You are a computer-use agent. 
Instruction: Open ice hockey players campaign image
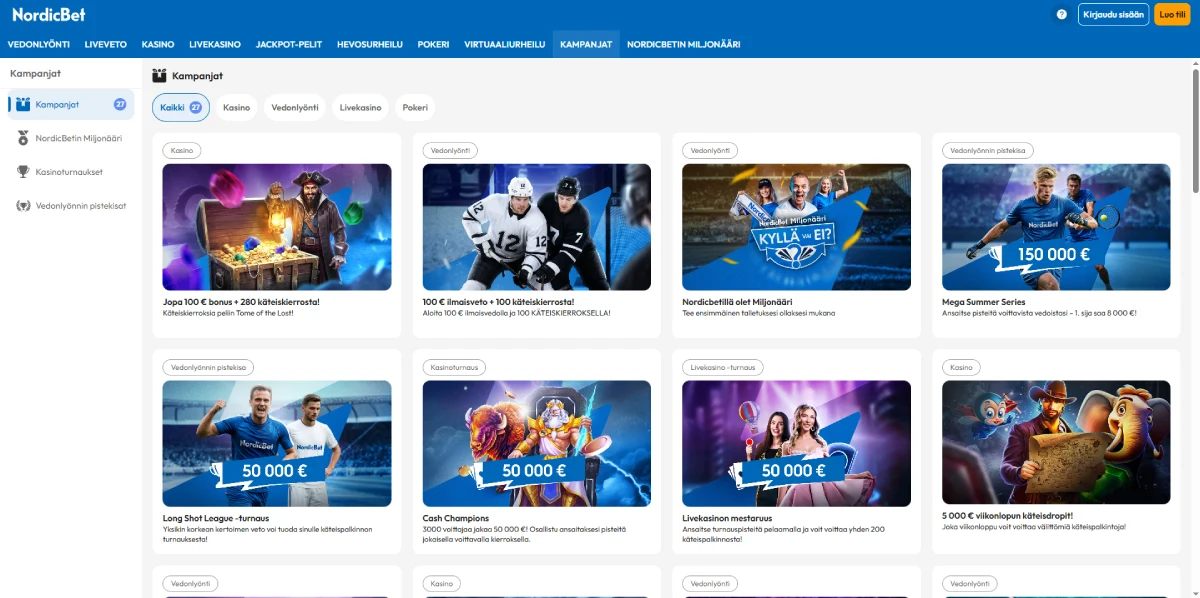point(537,227)
